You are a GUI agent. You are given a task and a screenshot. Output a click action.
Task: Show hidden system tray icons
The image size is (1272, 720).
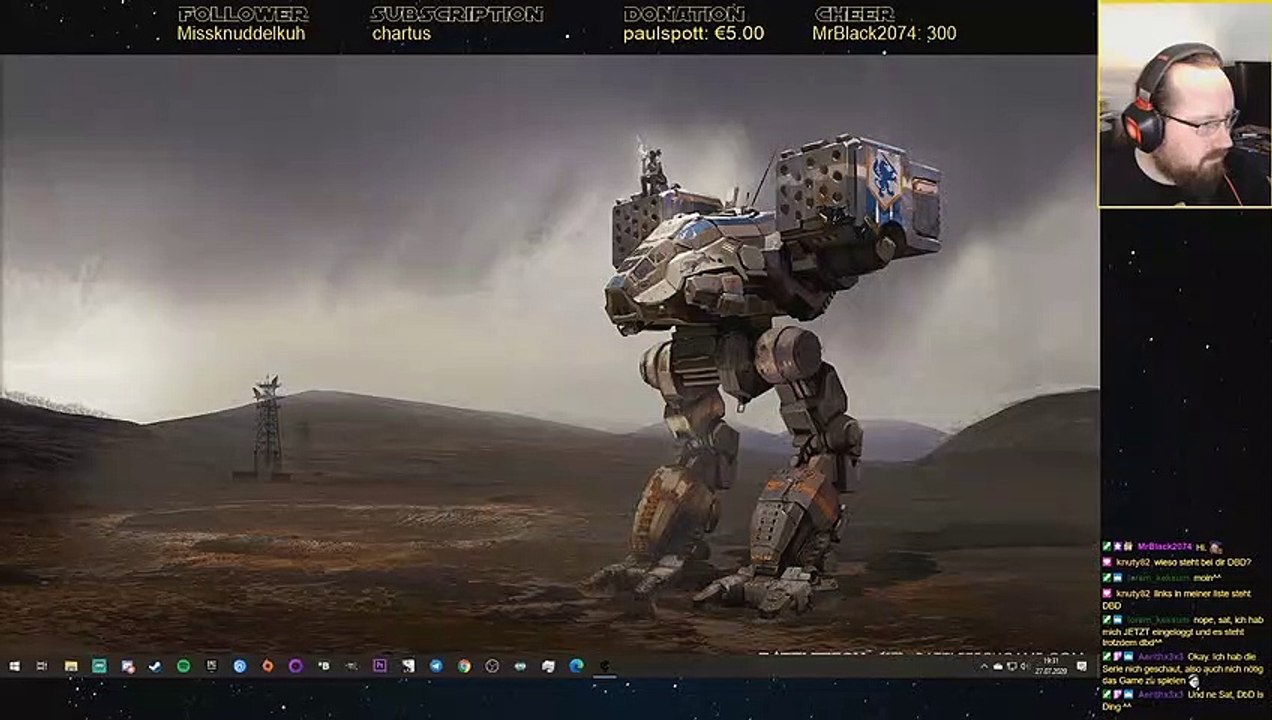point(984,667)
